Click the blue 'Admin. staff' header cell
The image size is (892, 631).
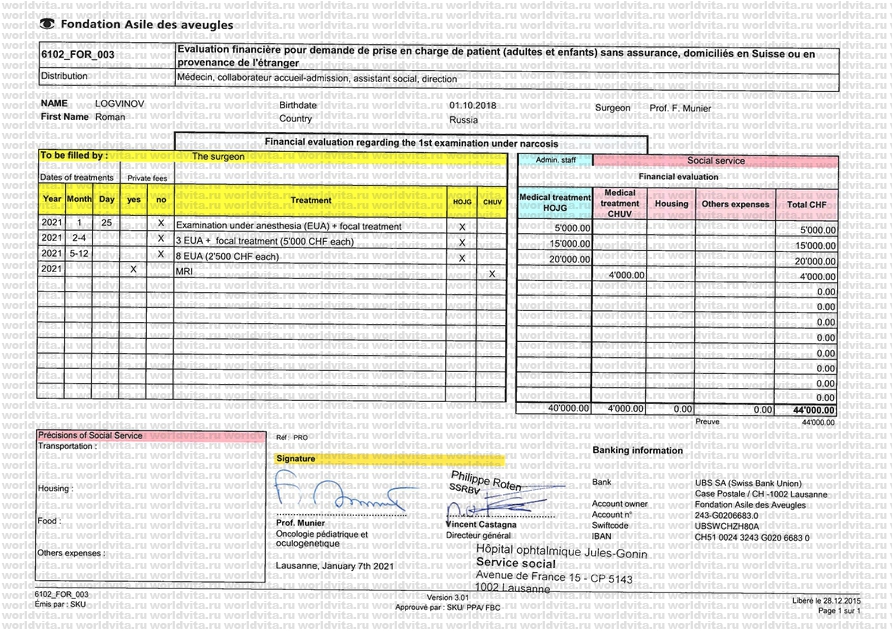pos(555,160)
